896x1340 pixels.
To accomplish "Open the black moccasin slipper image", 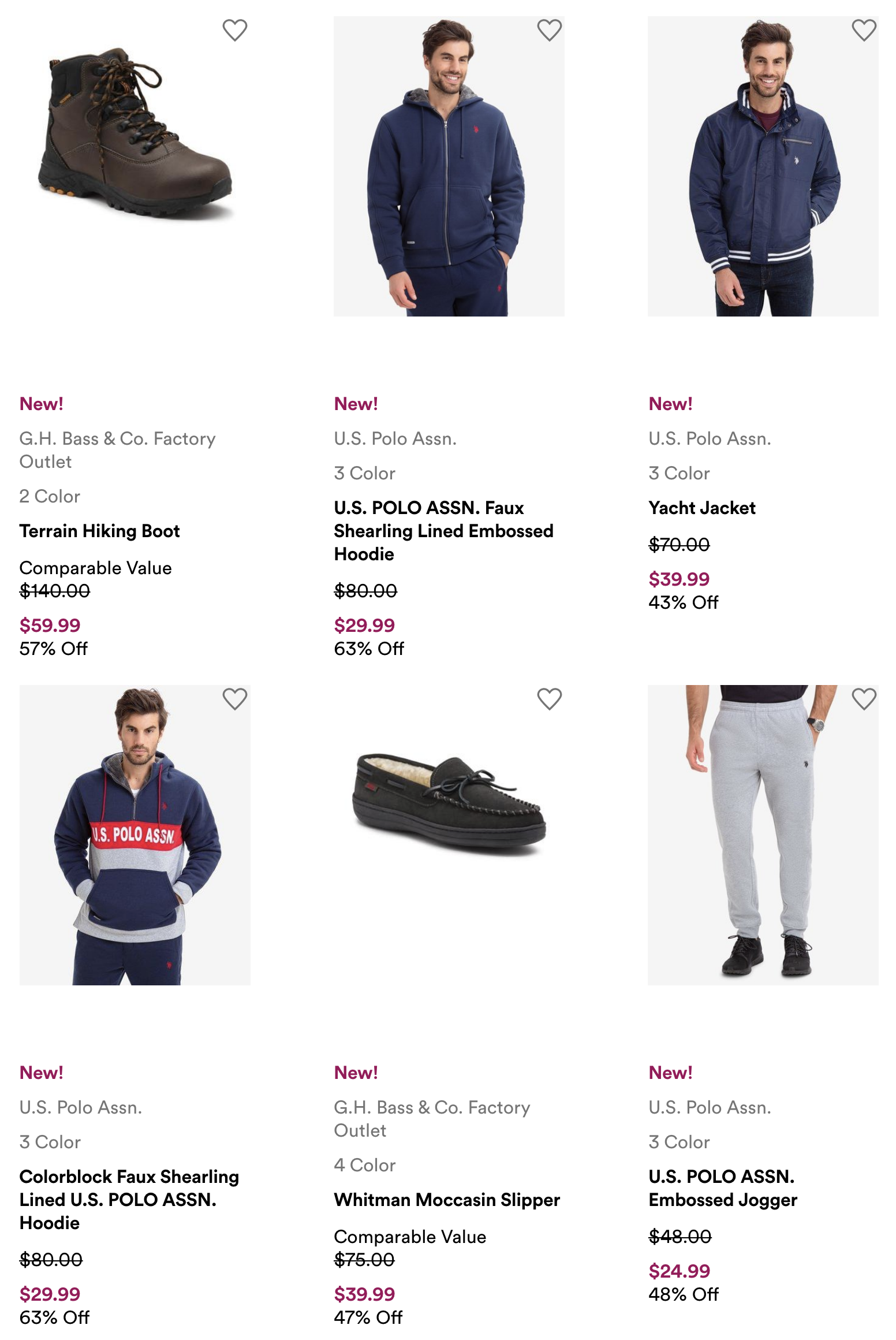I will 449,803.
